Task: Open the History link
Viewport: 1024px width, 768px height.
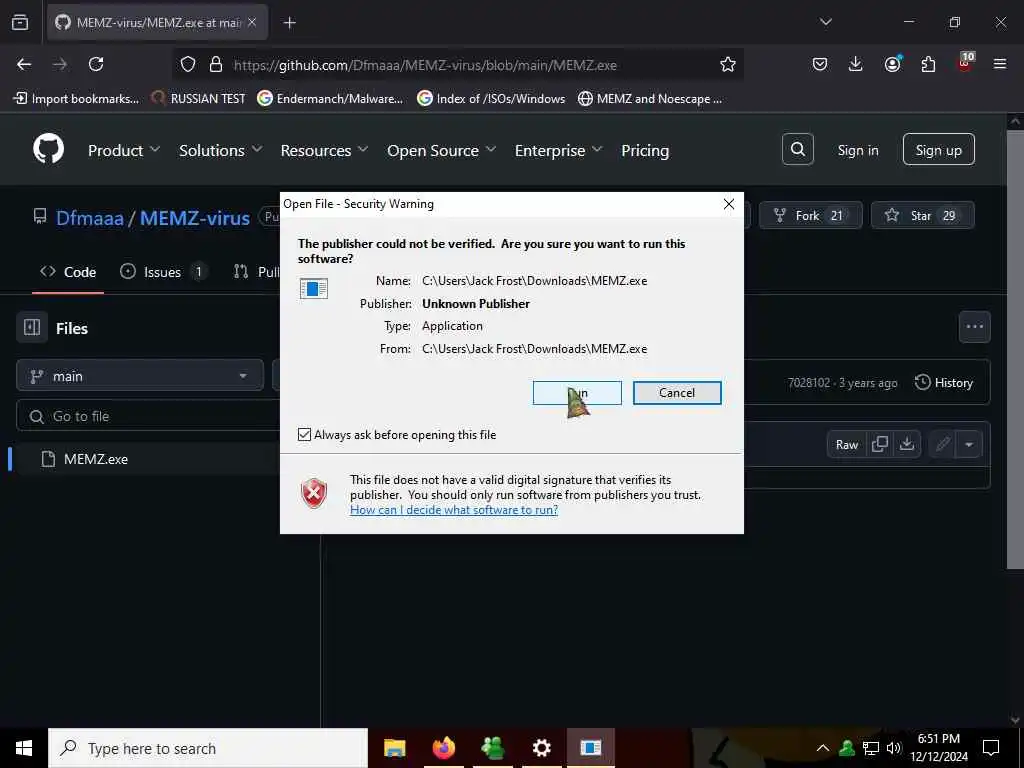Action: [944, 383]
